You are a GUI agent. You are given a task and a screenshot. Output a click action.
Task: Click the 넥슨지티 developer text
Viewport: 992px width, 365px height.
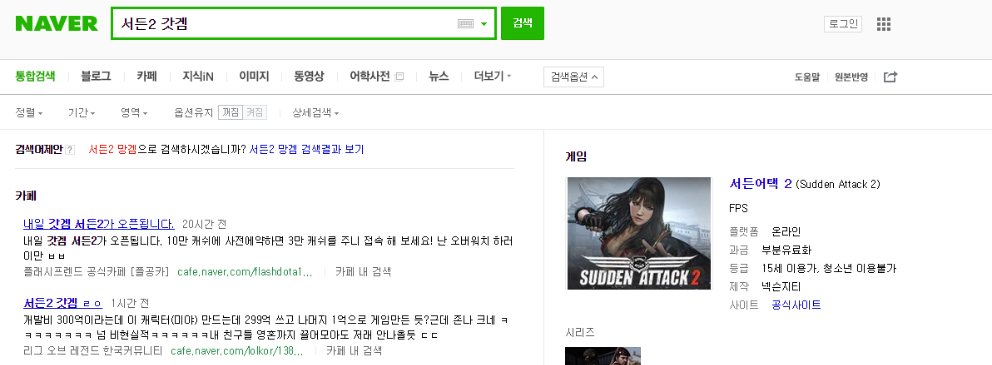pos(782,287)
